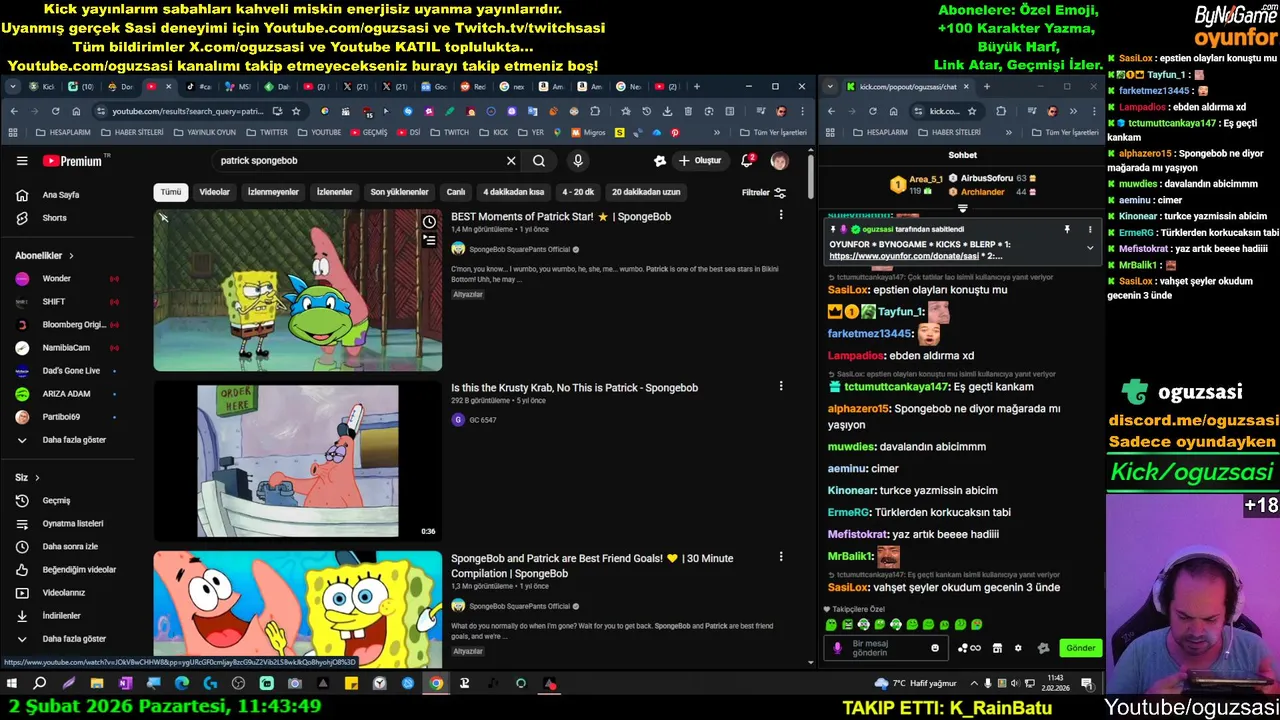Open more options for 'Is this the Krusty Krab'
The width and height of the screenshot is (1280, 720).
tap(781, 386)
